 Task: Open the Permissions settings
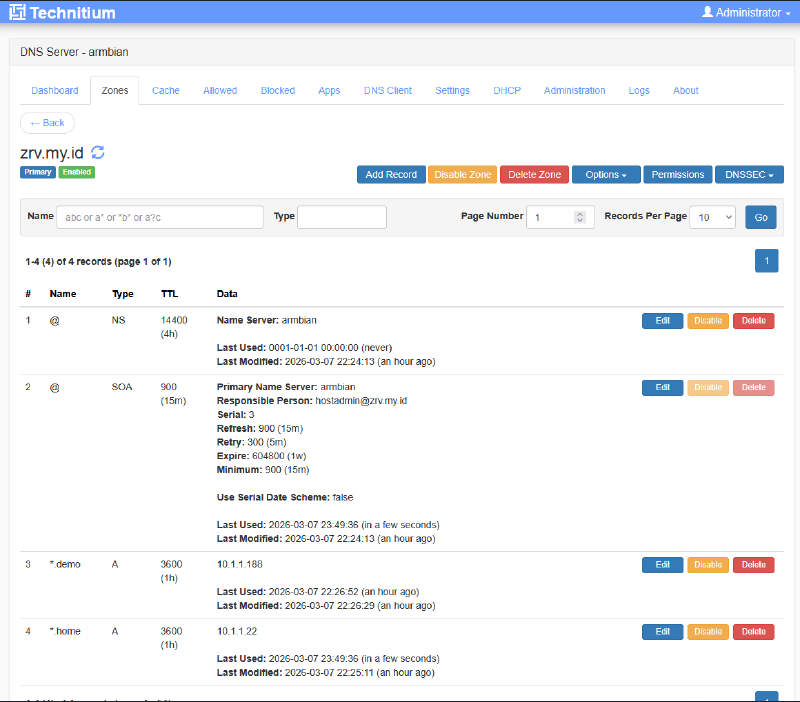[x=677, y=174]
